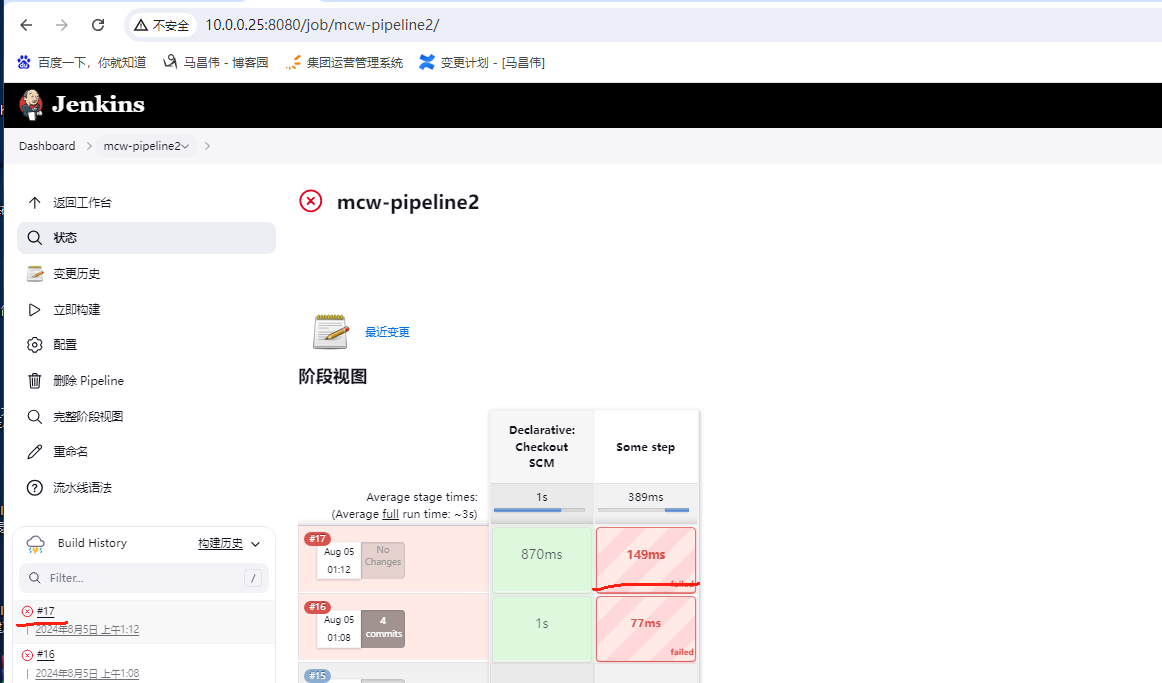
Task: Open the 马昌伟 - 博客园 bookmark
Action: pyautogui.click(x=216, y=63)
